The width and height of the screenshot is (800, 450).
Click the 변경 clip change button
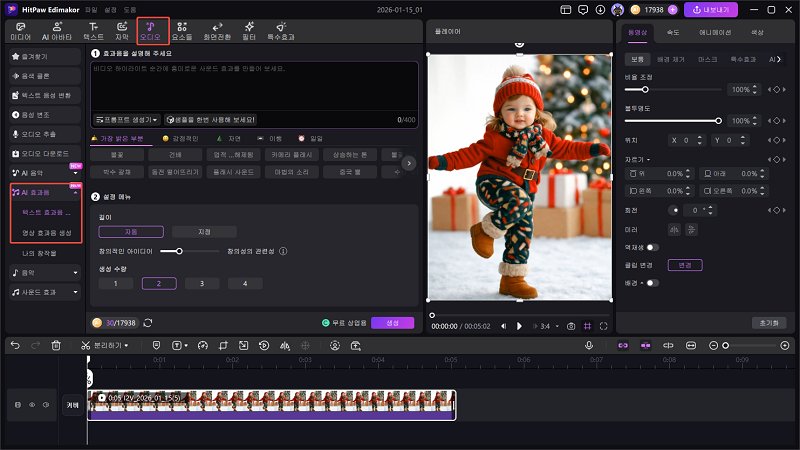[685, 265]
